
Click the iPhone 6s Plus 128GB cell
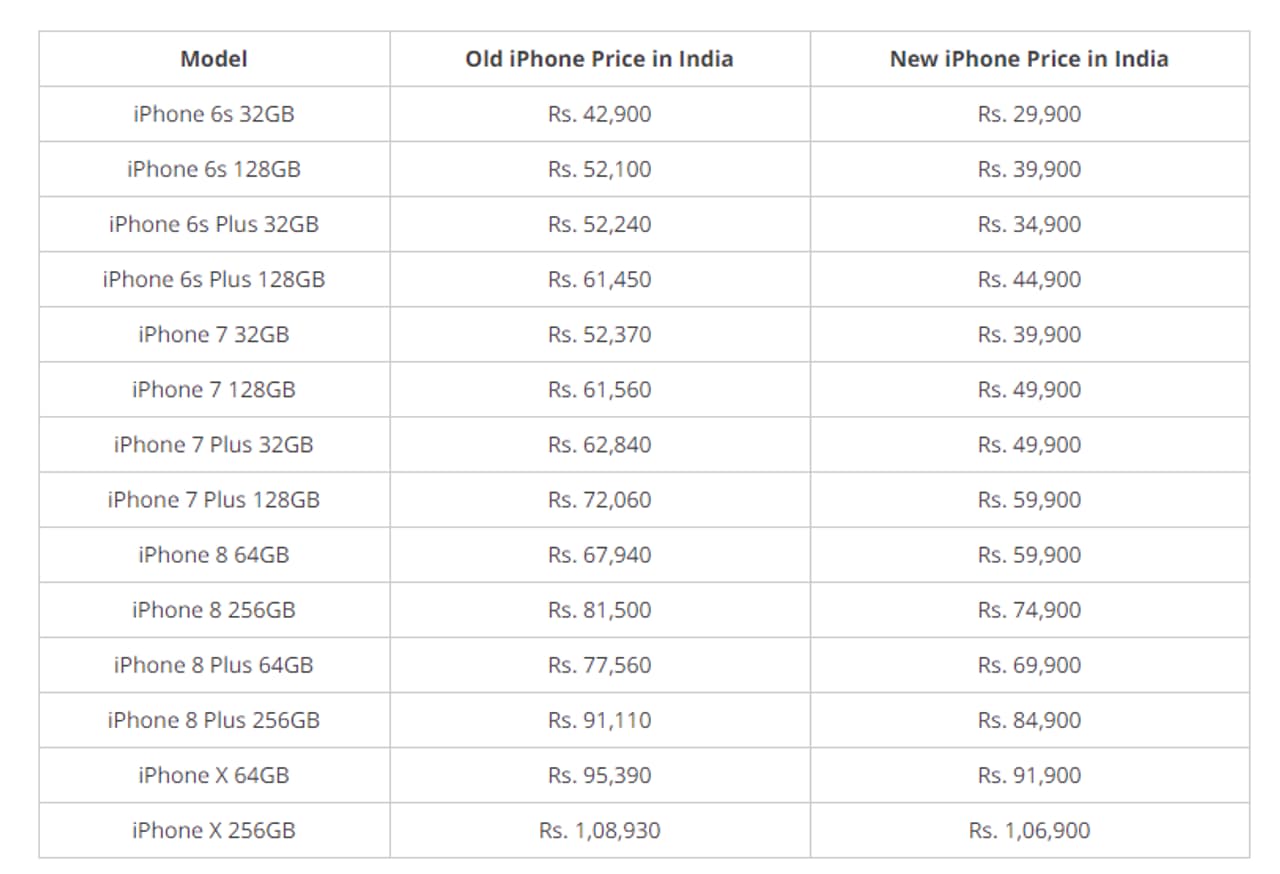[x=214, y=279]
